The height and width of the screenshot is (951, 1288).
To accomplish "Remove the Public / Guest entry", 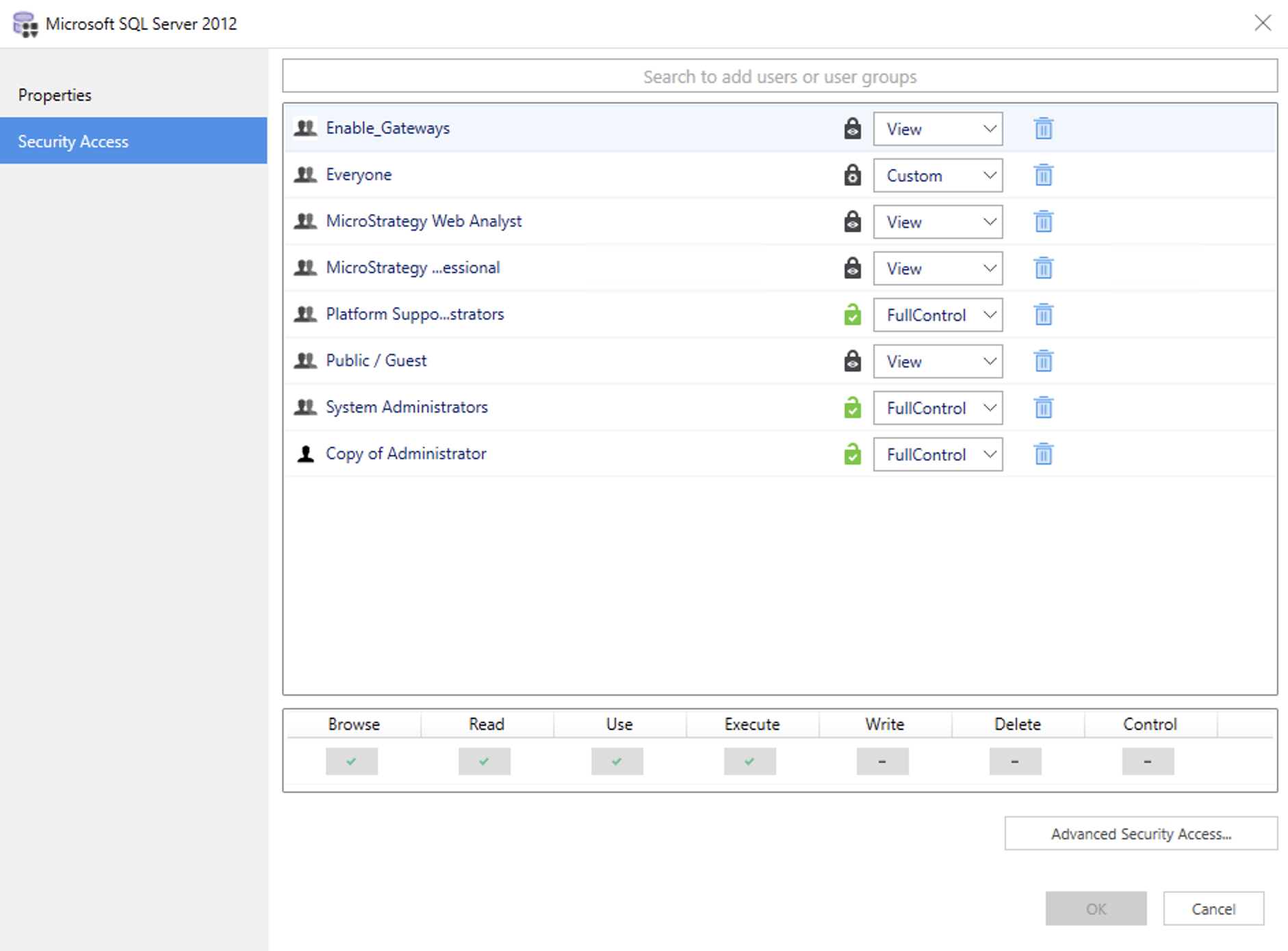I will coord(1043,361).
